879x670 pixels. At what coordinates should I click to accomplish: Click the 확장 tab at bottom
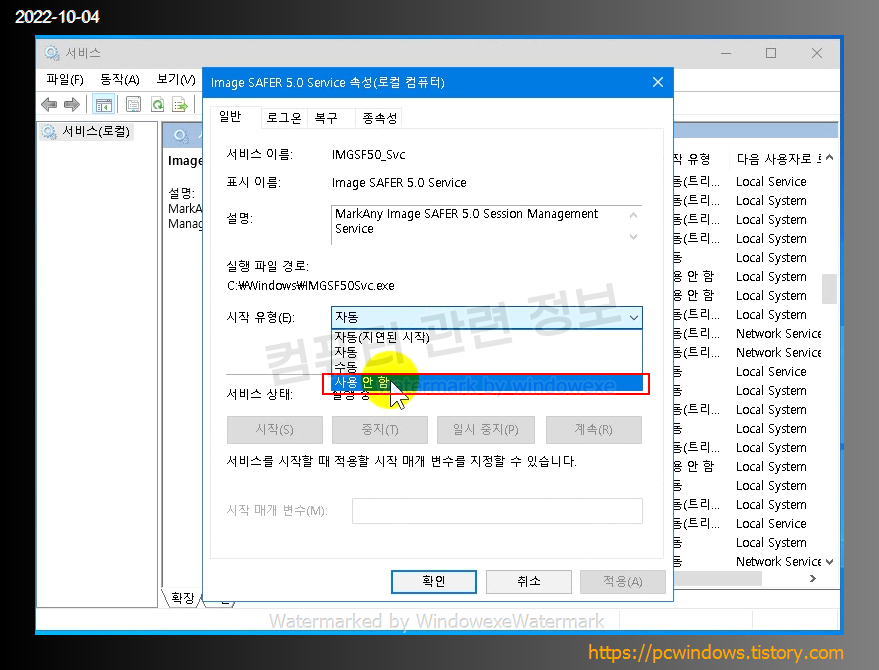coord(182,598)
